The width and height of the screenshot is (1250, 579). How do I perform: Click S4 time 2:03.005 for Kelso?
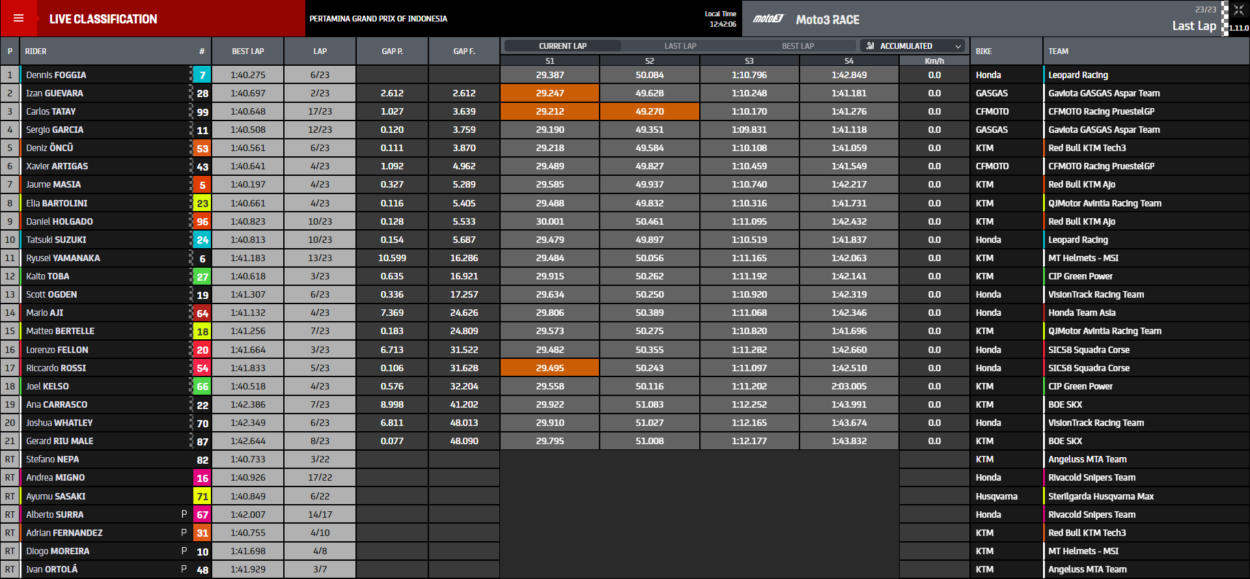point(848,386)
